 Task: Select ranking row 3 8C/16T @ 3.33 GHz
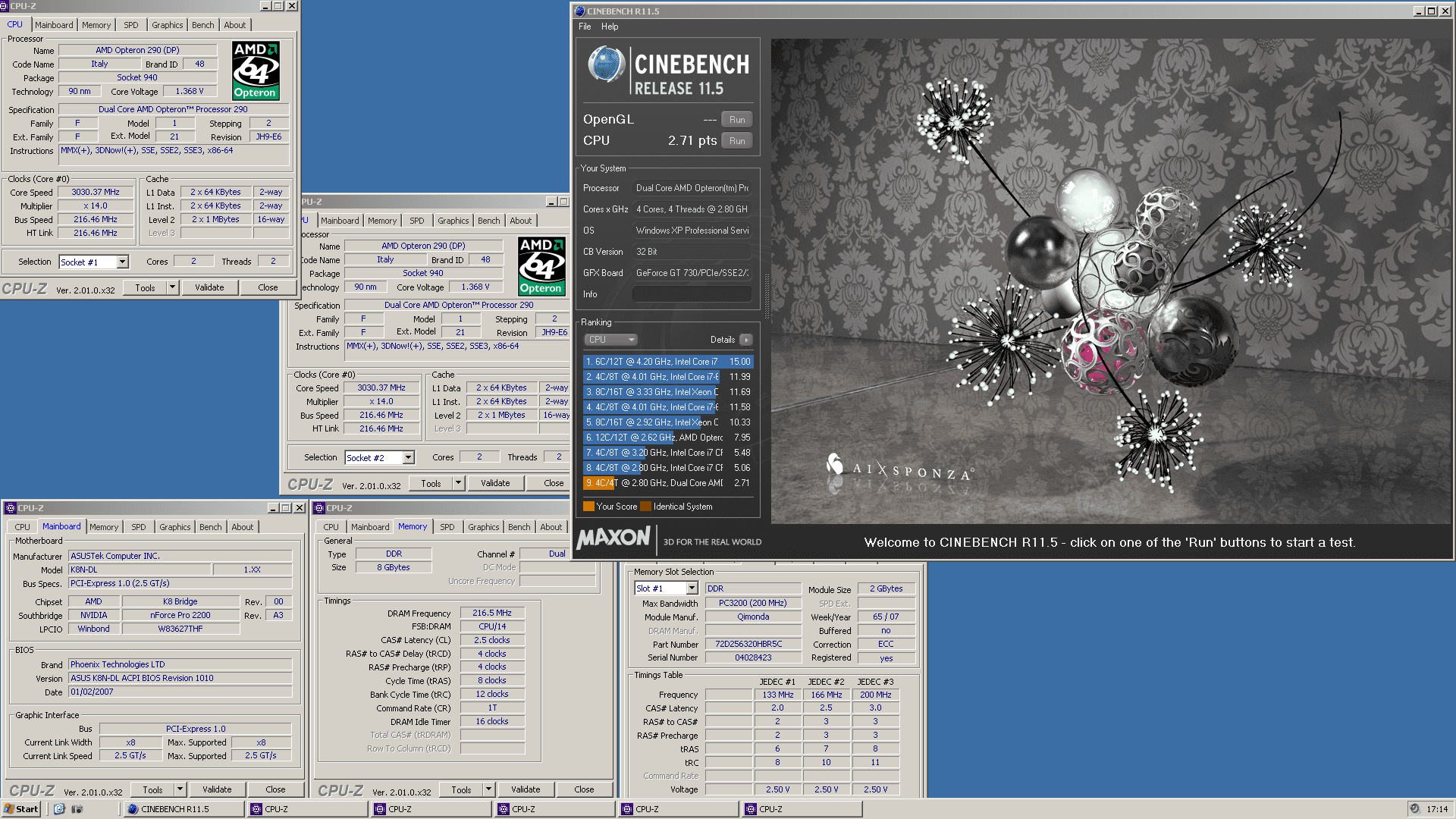coord(668,392)
